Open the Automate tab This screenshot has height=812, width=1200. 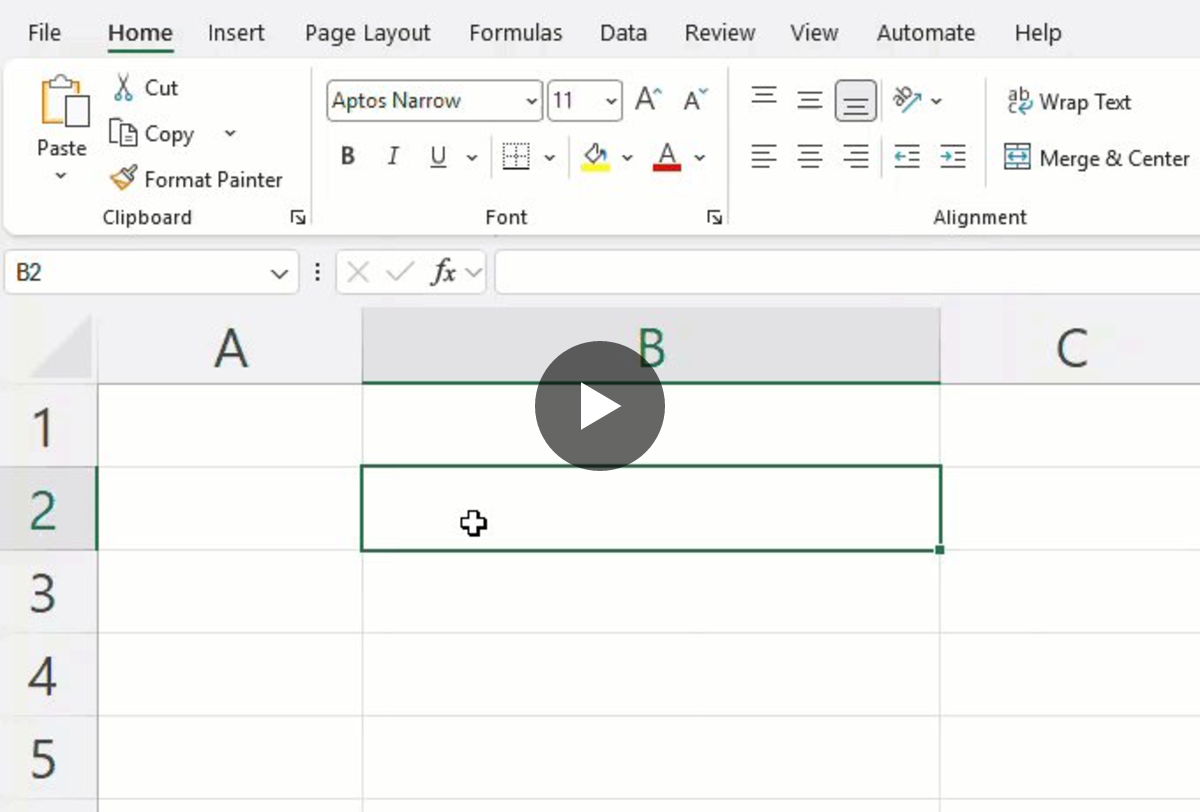tap(926, 33)
